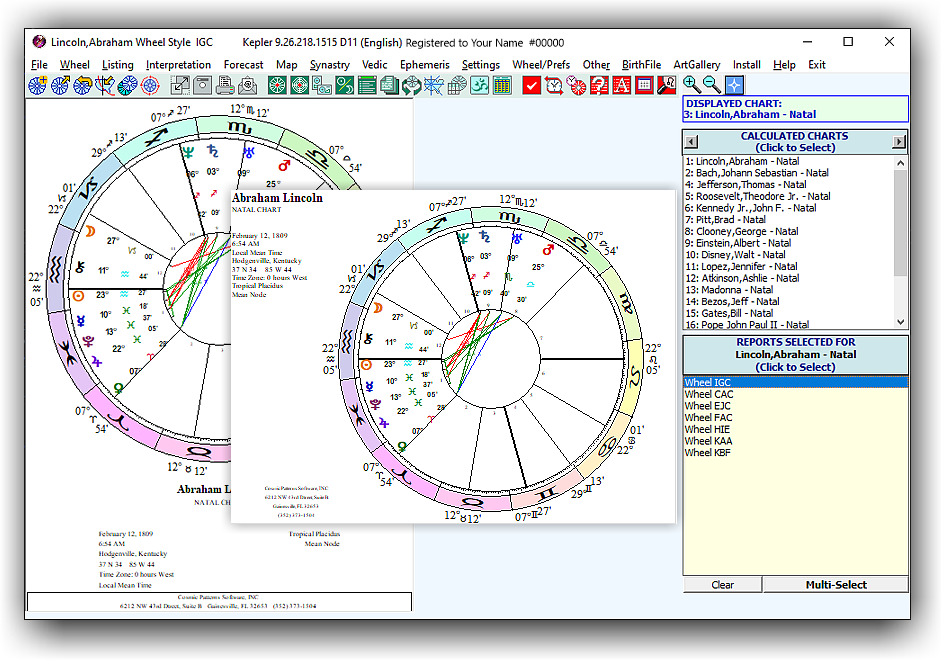Click the left arrow on Calculated Charts header
Viewport: 941px width, 660px height.
691,142
